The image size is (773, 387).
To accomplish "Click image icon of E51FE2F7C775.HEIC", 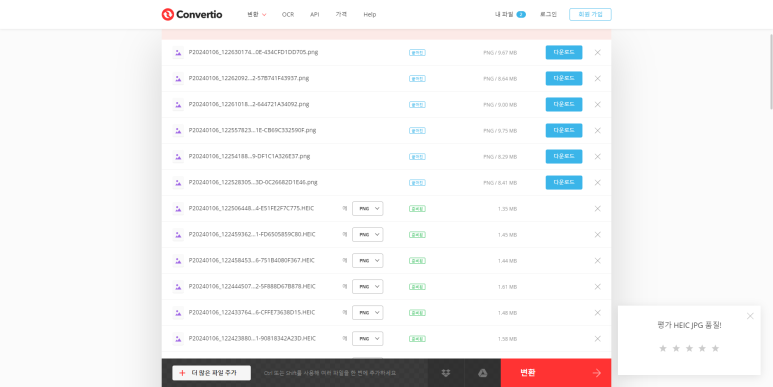I will 178,209.
